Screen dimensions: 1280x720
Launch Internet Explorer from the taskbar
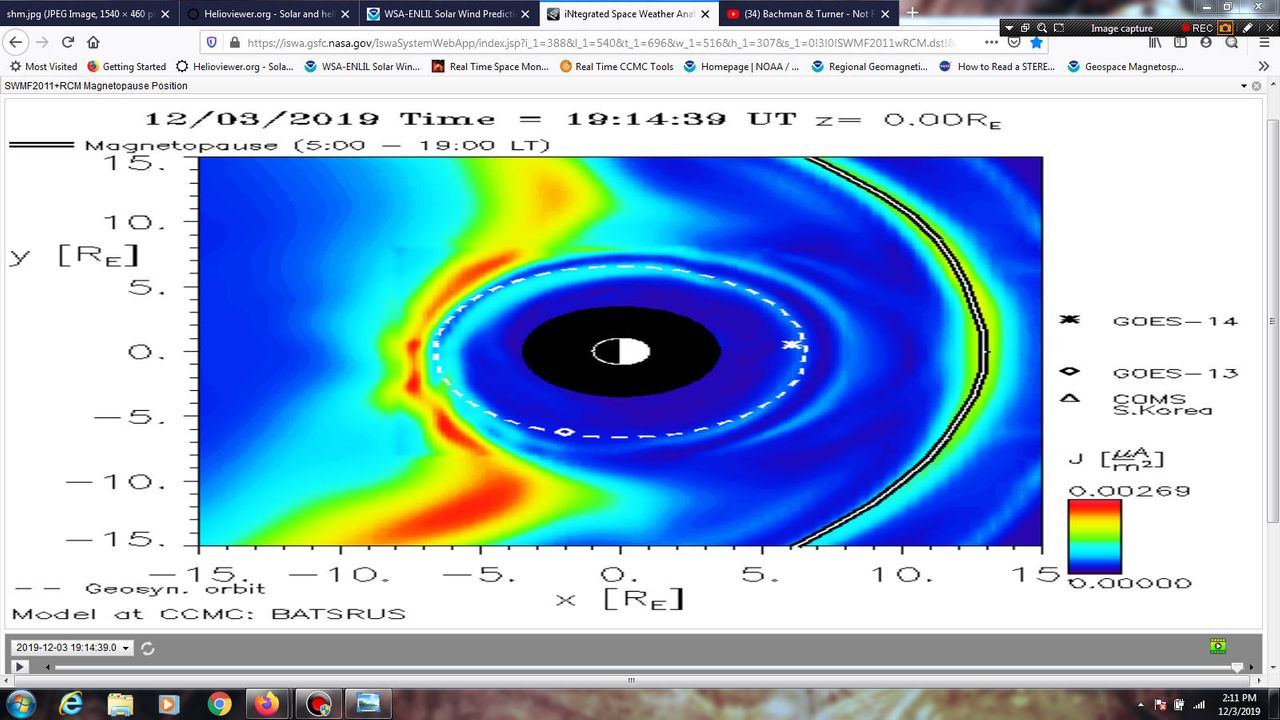point(71,704)
